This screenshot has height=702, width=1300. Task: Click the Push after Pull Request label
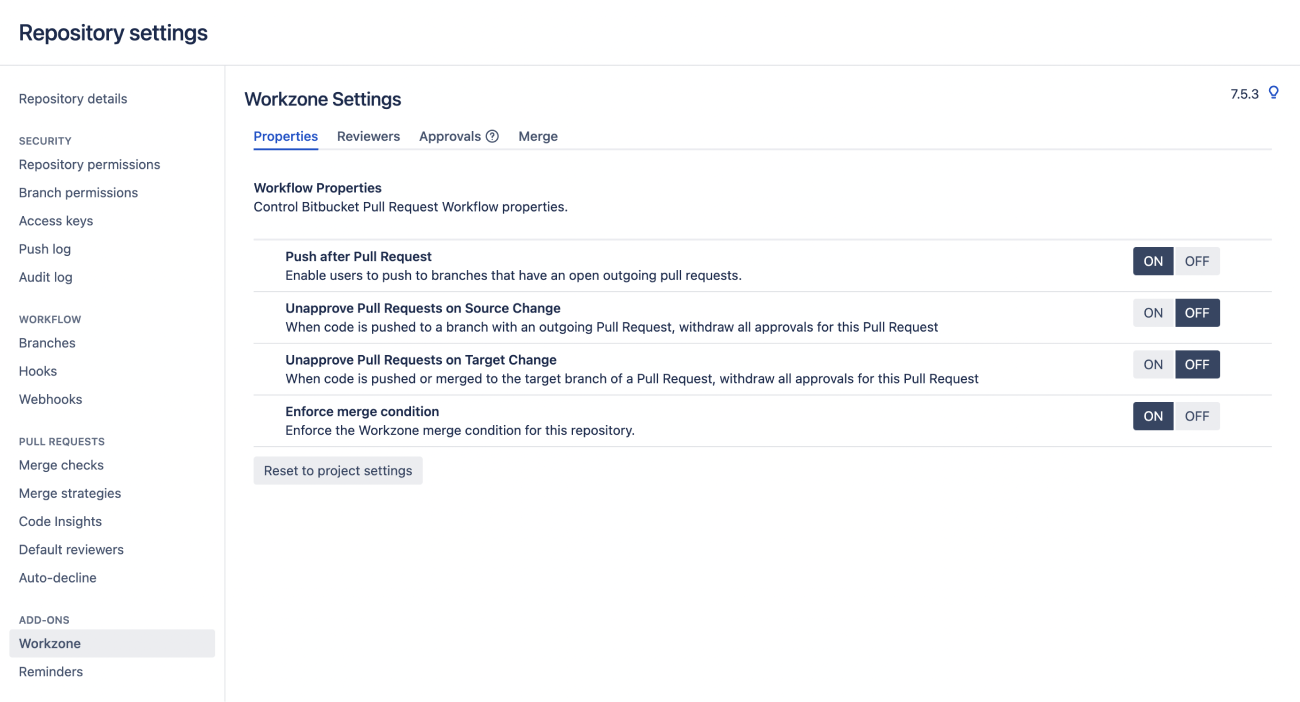[359, 256]
